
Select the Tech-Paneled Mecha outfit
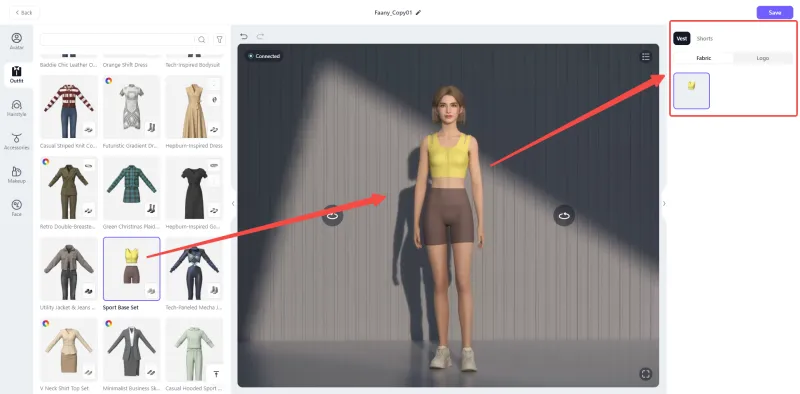tap(194, 268)
